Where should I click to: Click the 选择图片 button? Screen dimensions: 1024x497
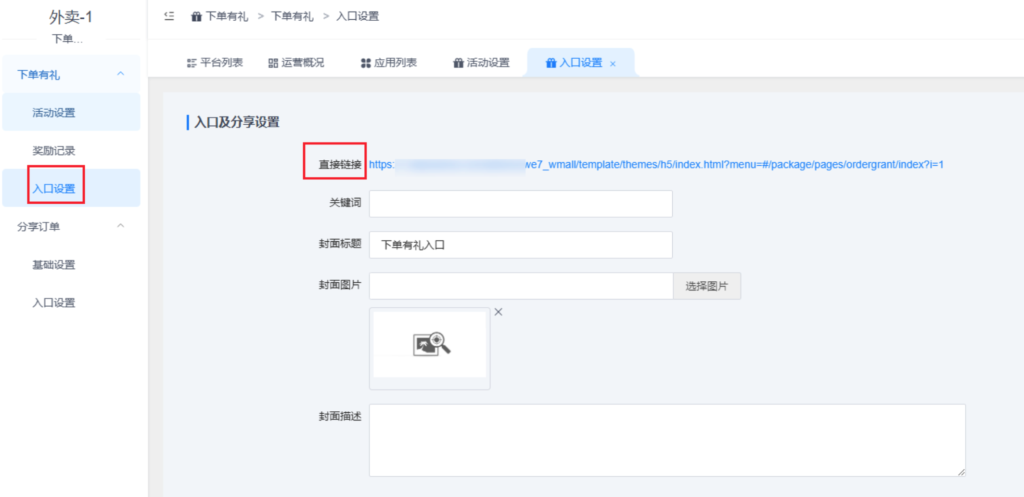707,286
